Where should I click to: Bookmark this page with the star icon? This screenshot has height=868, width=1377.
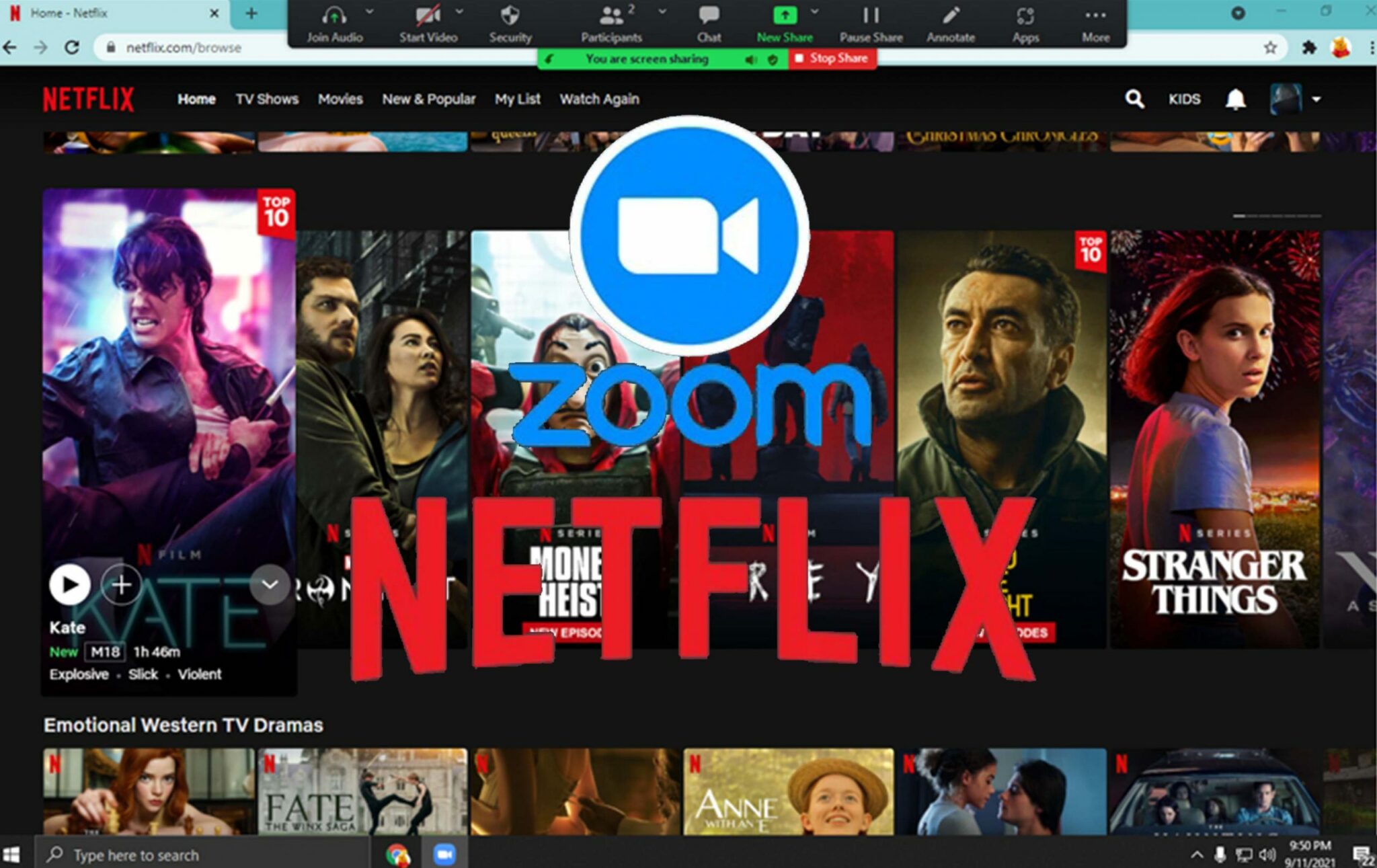(1269, 48)
